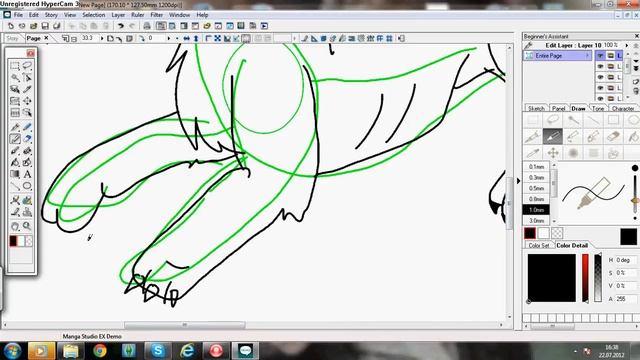The height and width of the screenshot is (360, 640).
Task: Click the New Page icon in toolbar
Action: [11, 26]
